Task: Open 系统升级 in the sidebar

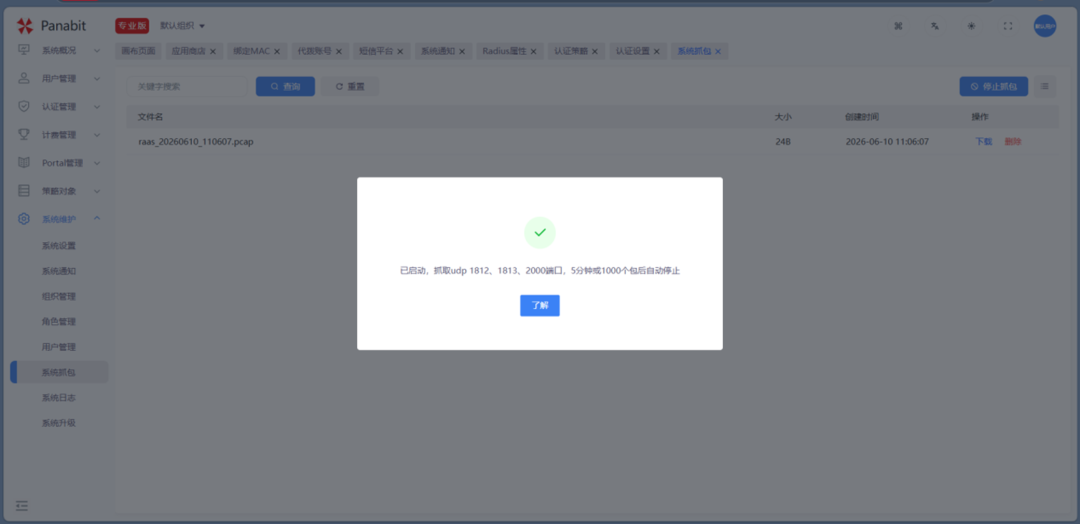Action: (59, 423)
